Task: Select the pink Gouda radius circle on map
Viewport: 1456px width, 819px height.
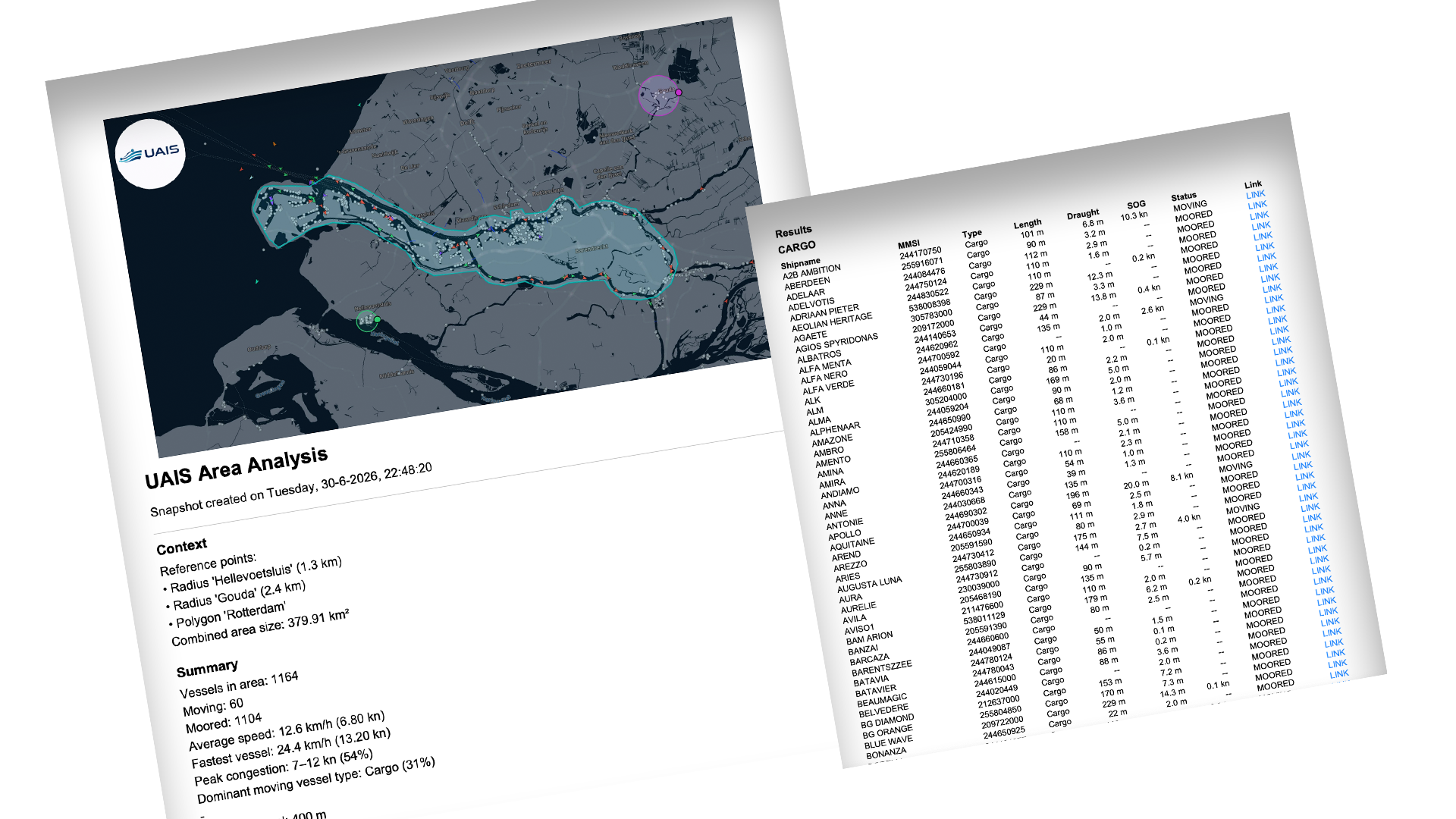Action: coord(659,96)
